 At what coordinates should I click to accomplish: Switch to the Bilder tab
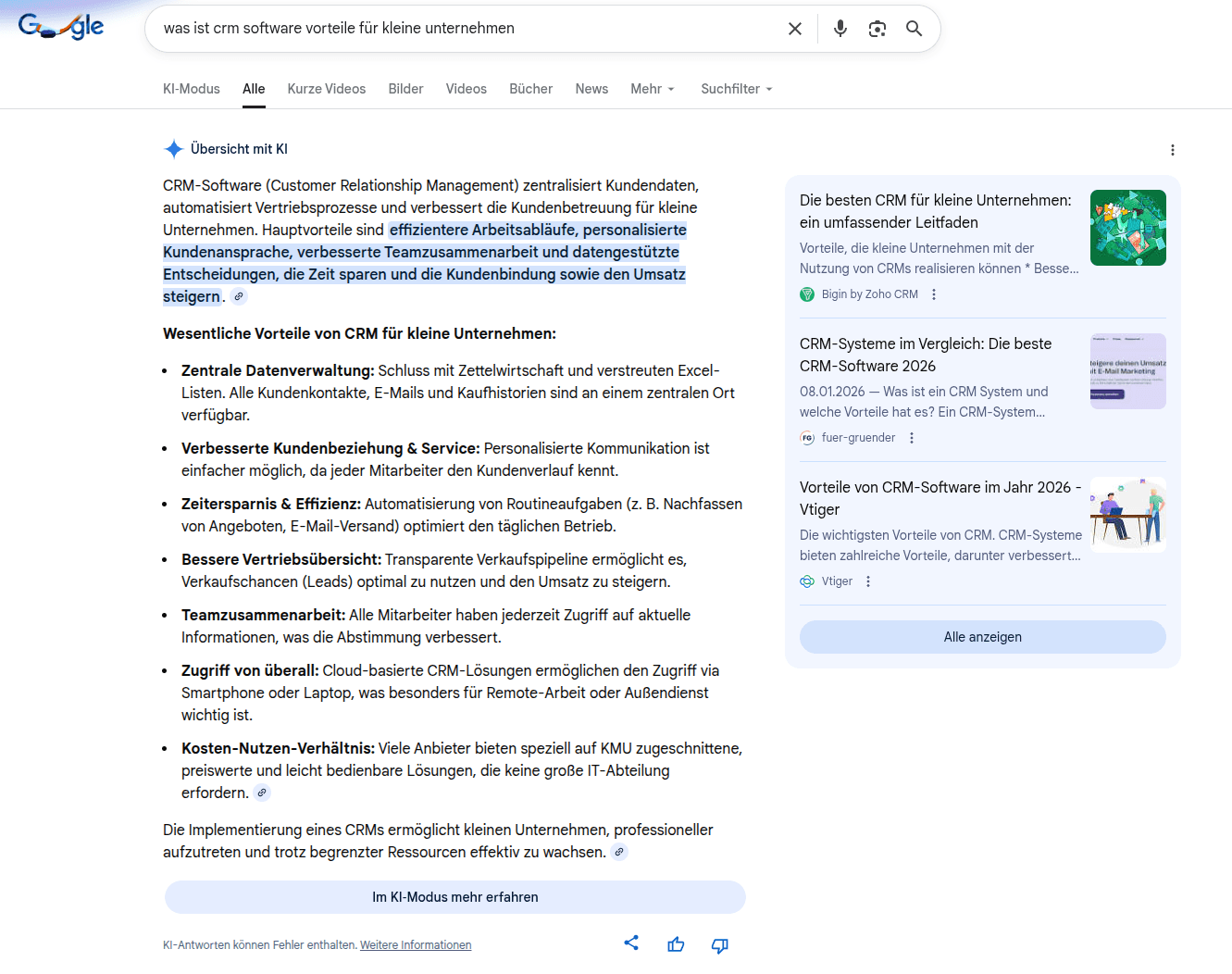(x=405, y=88)
